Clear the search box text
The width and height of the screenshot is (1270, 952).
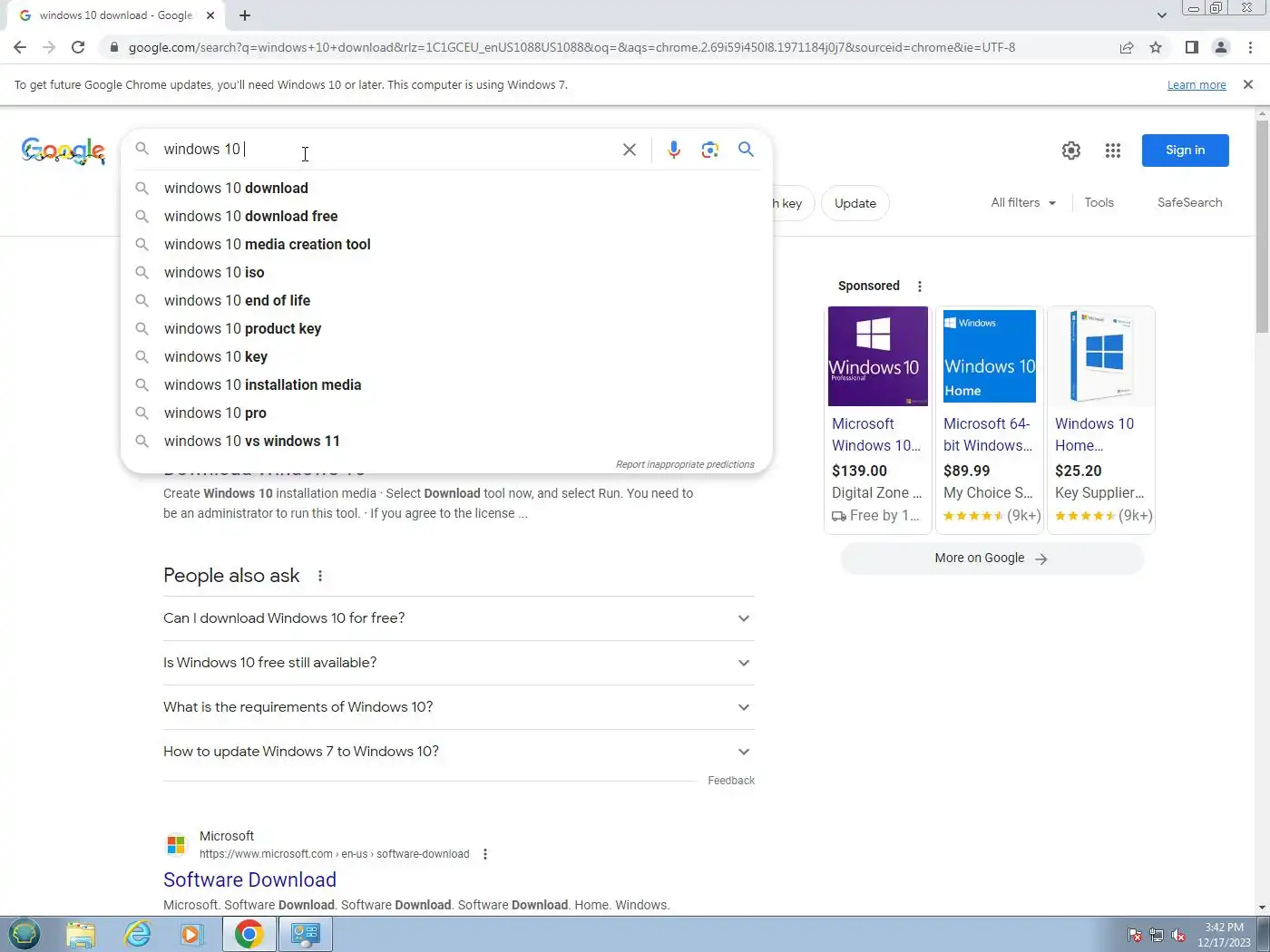(x=630, y=150)
